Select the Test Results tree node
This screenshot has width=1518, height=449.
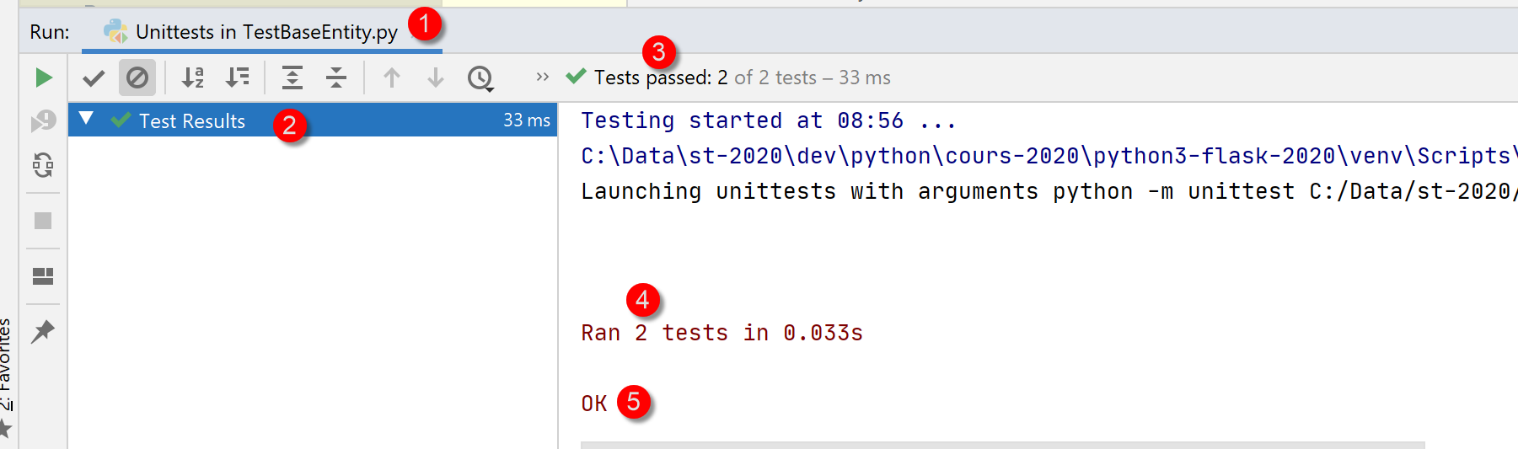(x=191, y=121)
